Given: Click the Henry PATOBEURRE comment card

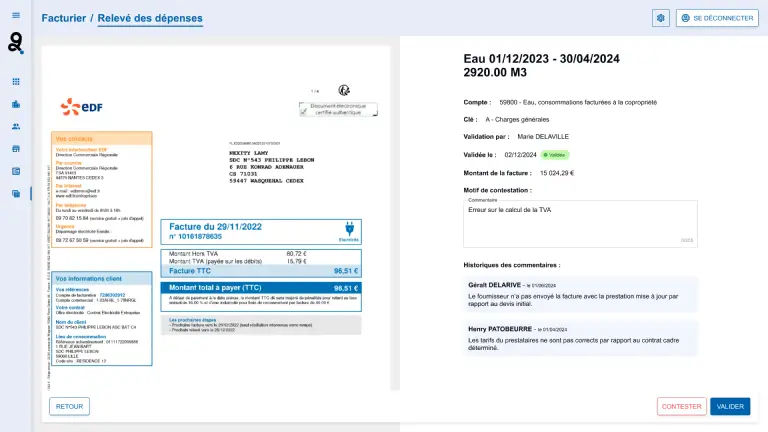Looking at the screenshot, I should pyautogui.click(x=580, y=338).
